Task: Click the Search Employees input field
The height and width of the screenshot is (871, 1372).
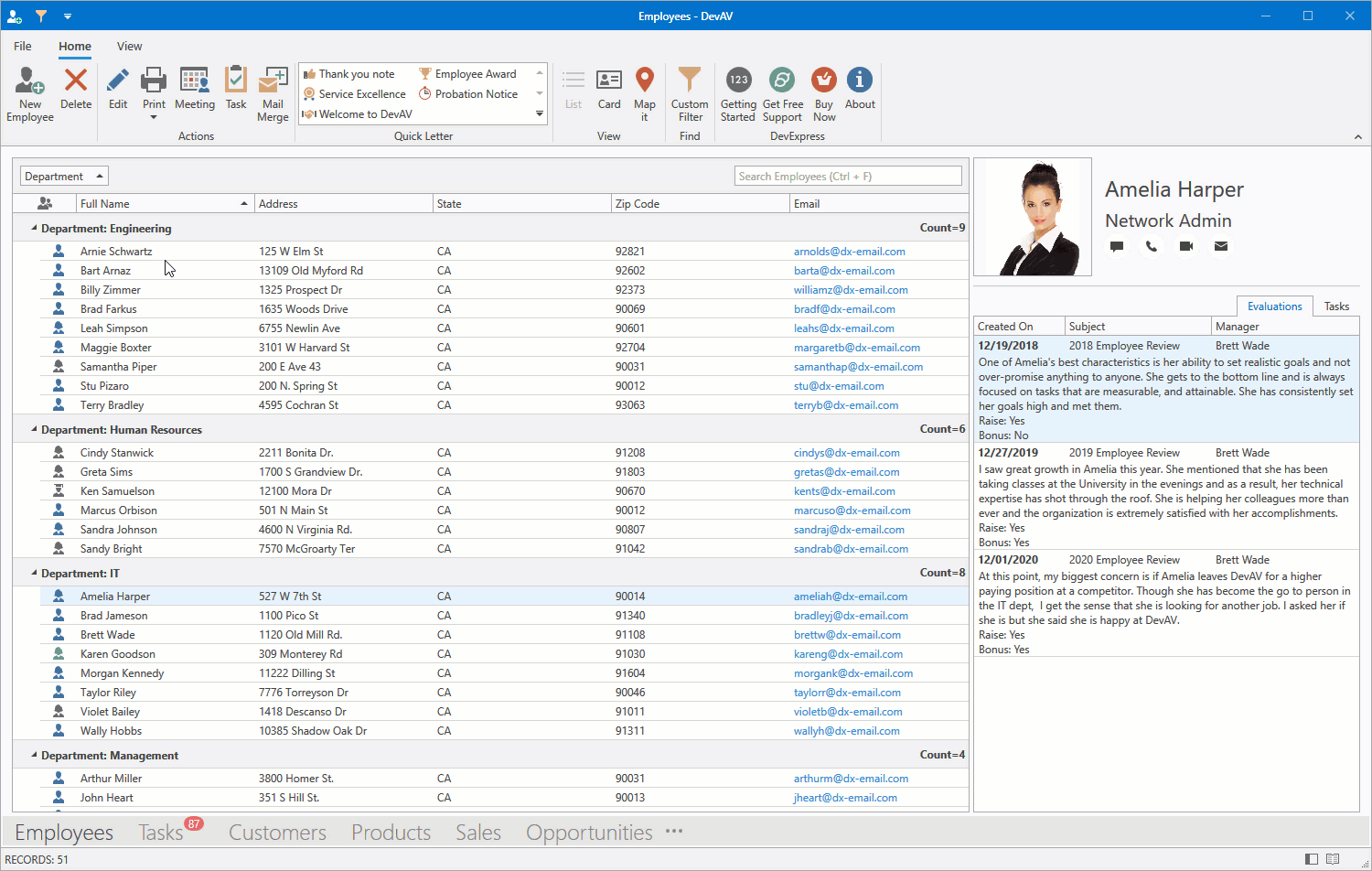Action: pos(847,177)
